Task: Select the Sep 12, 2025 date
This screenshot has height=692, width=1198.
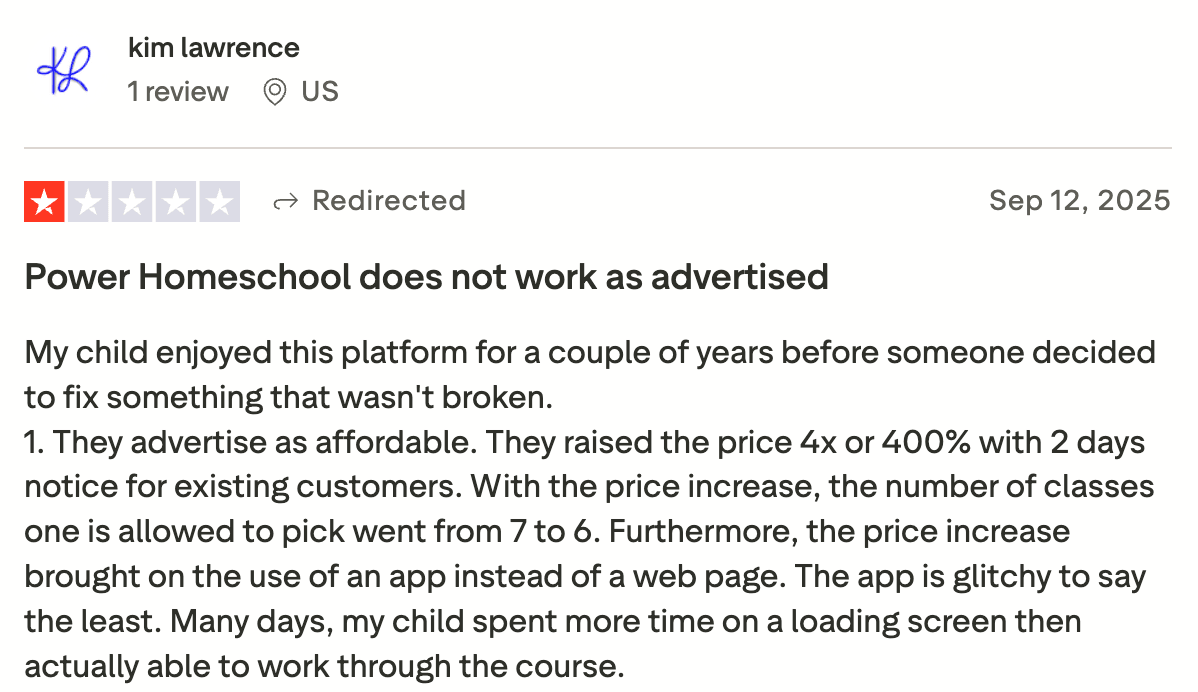Action: coord(1080,200)
